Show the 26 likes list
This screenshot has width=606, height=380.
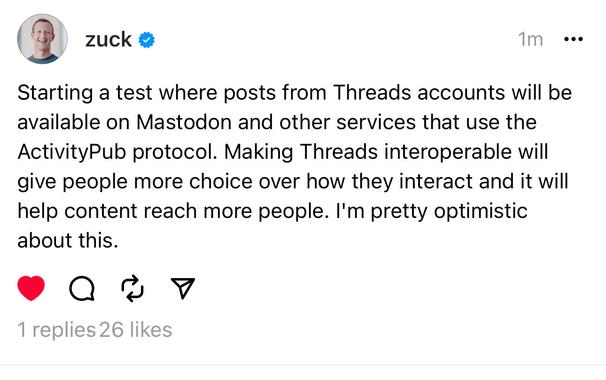coord(136,330)
